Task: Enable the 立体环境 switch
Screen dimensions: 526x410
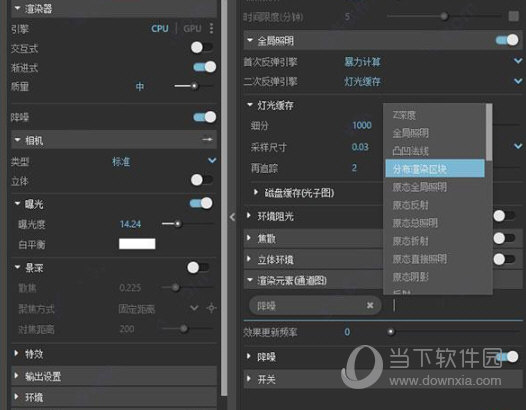Action: pyautogui.click(x=504, y=259)
